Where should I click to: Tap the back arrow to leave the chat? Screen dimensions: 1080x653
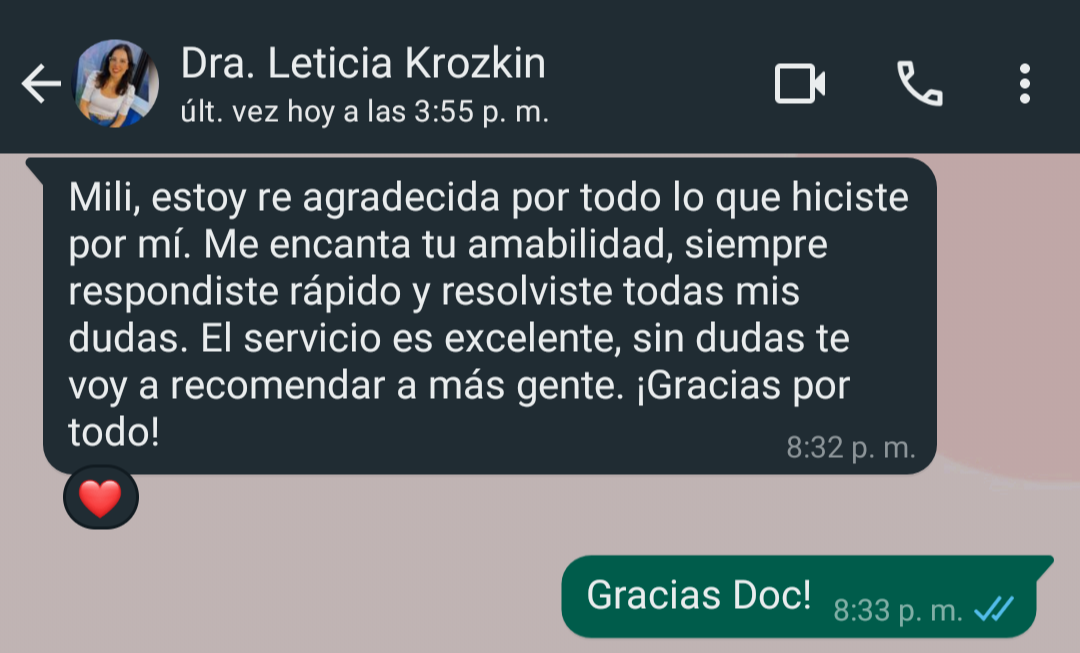[x=41, y=83]
